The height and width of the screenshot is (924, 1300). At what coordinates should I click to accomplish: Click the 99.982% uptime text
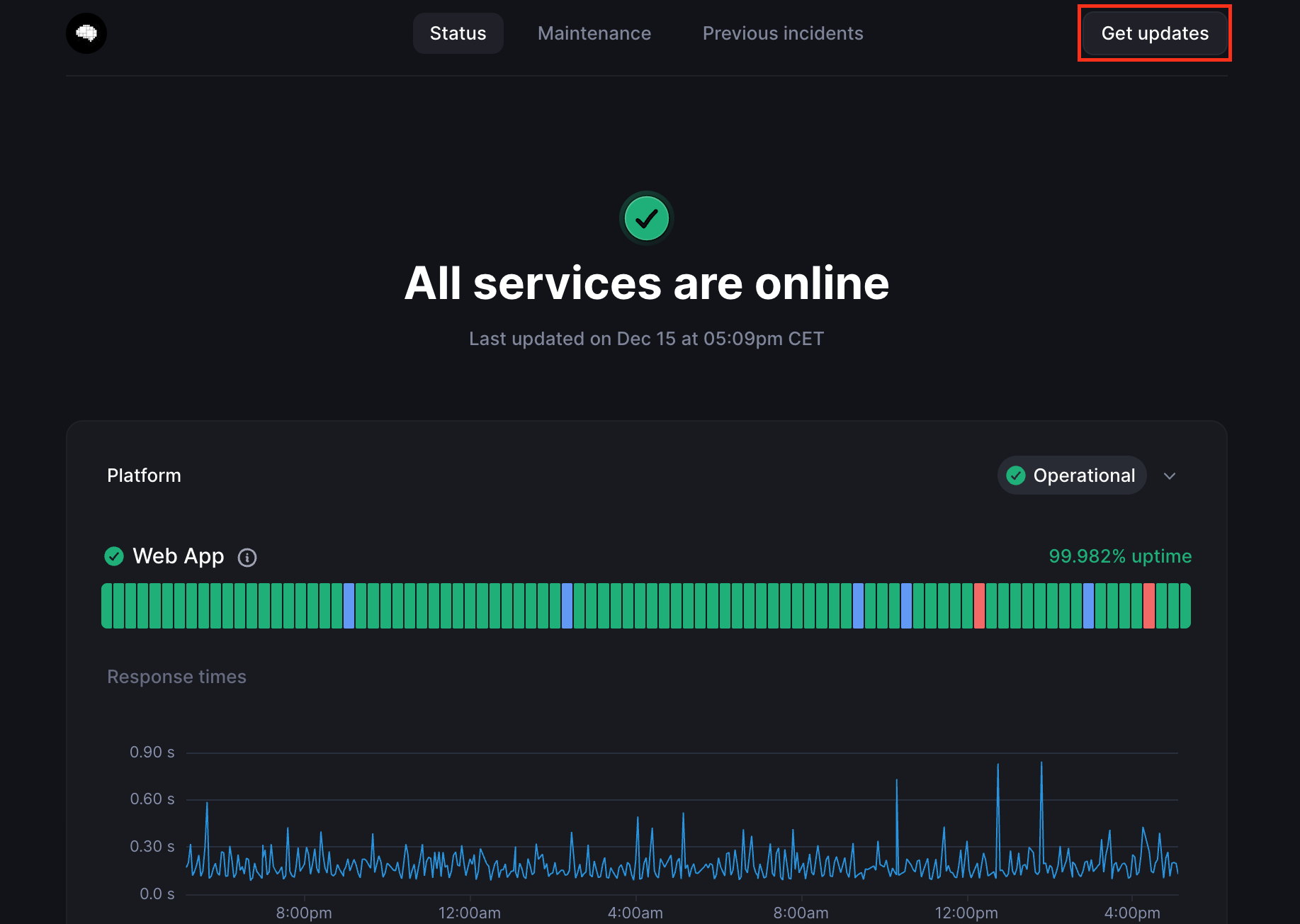(x=1119, y=556)
